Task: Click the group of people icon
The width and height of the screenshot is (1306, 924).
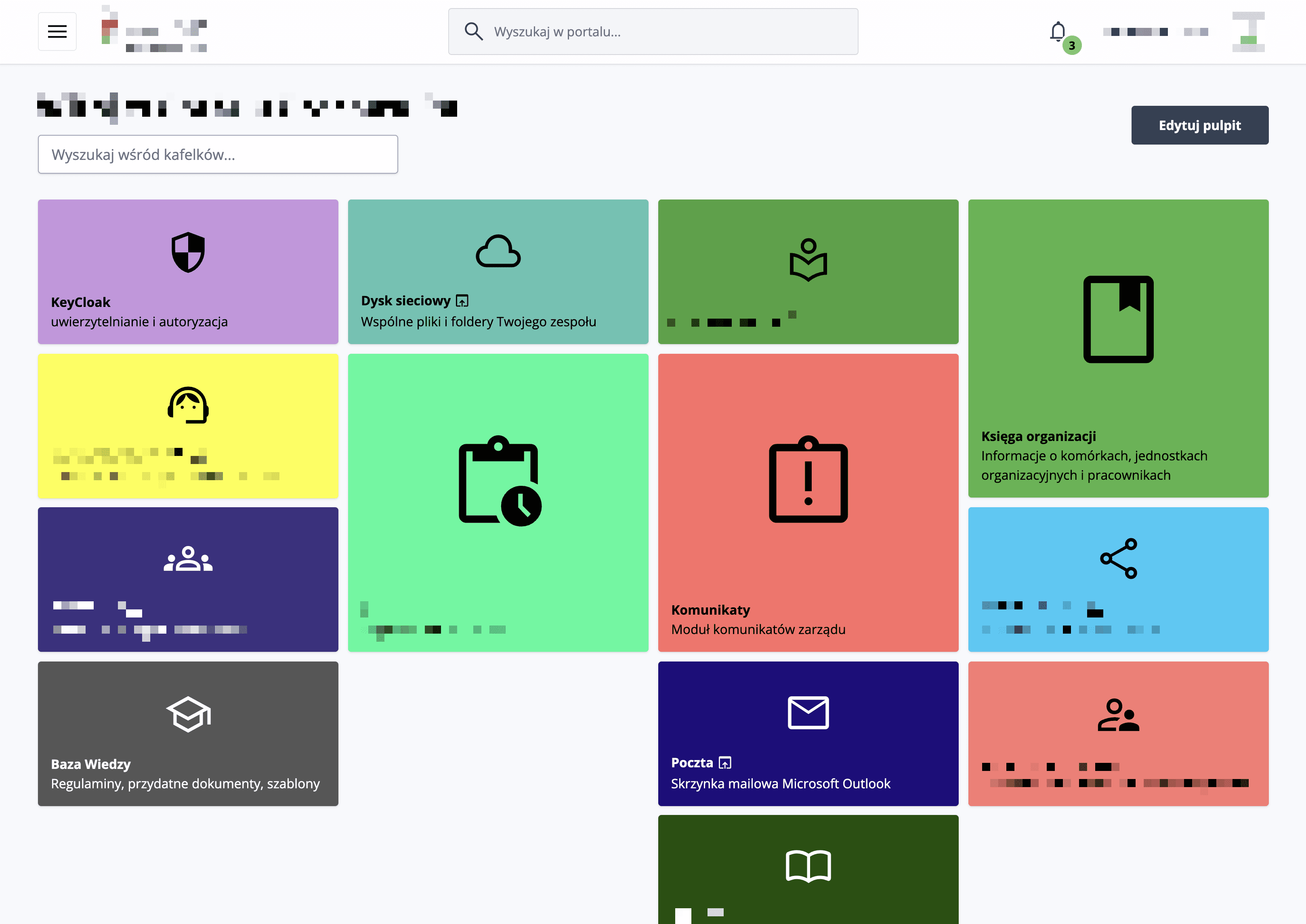Action: (188, 559)
